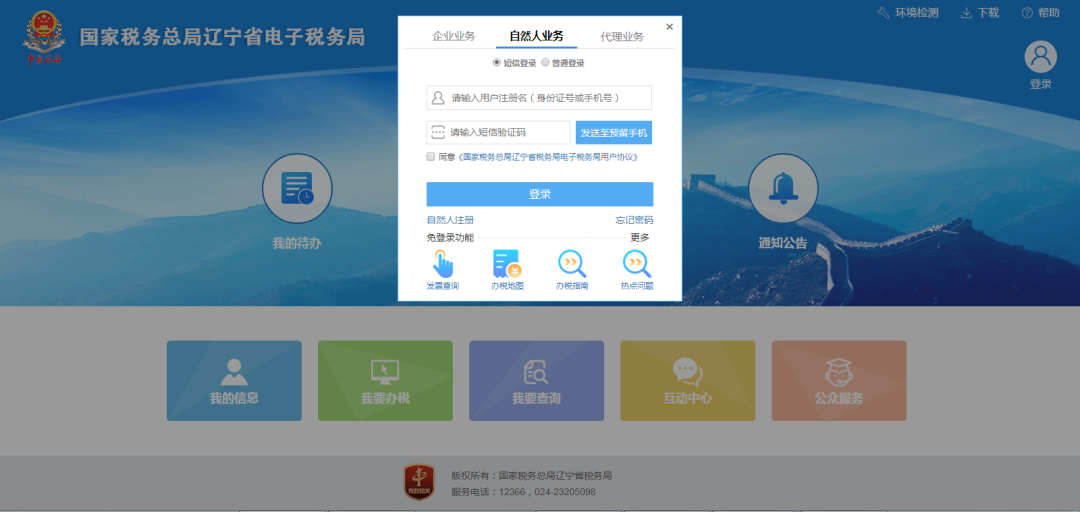Click the 国家税务总局辽宁省电子税务局 title
1080x512 pixels.
click(222, 37)
